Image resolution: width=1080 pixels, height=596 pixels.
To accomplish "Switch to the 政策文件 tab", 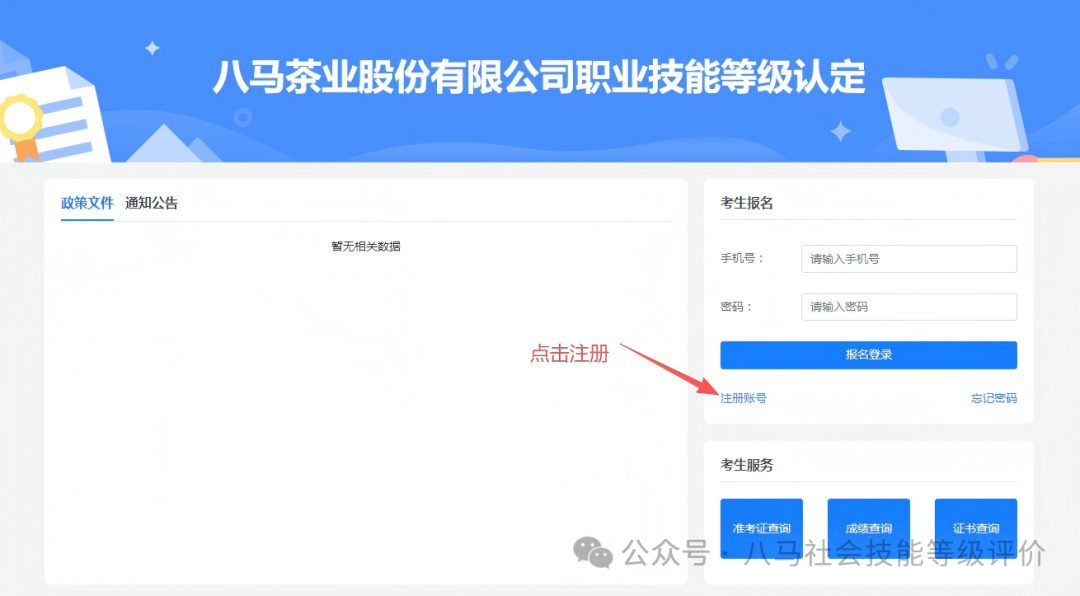I will pos(87,203).
